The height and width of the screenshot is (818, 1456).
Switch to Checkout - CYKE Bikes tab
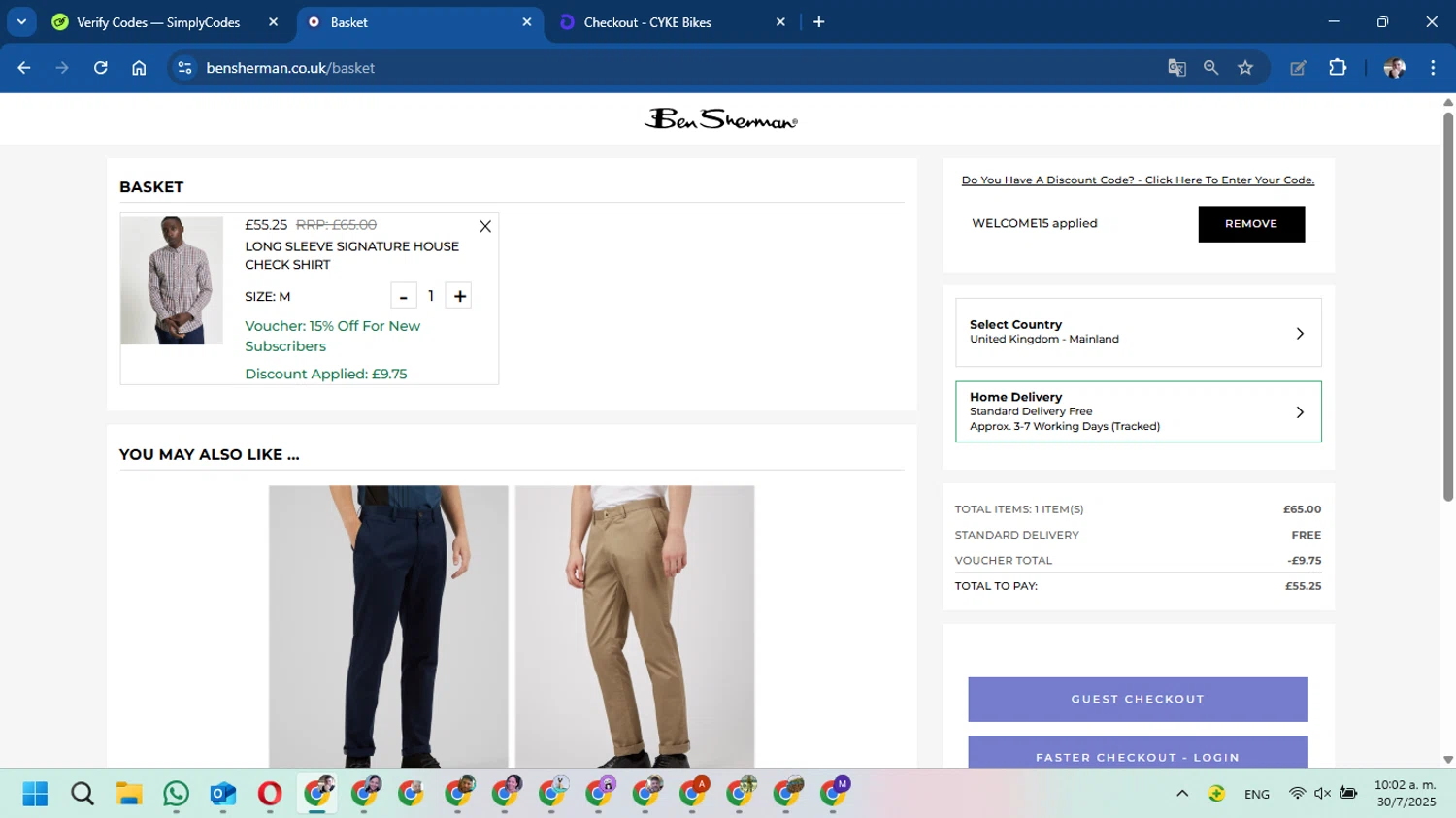pos(647,22)
